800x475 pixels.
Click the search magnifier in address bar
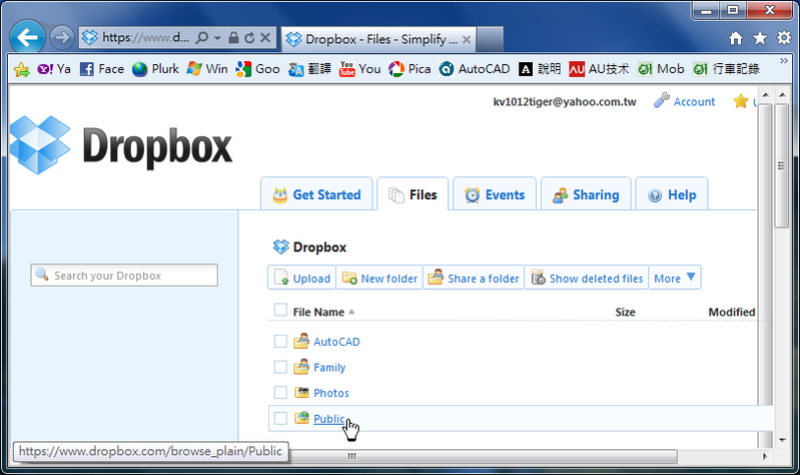click(x=202, y=38)
